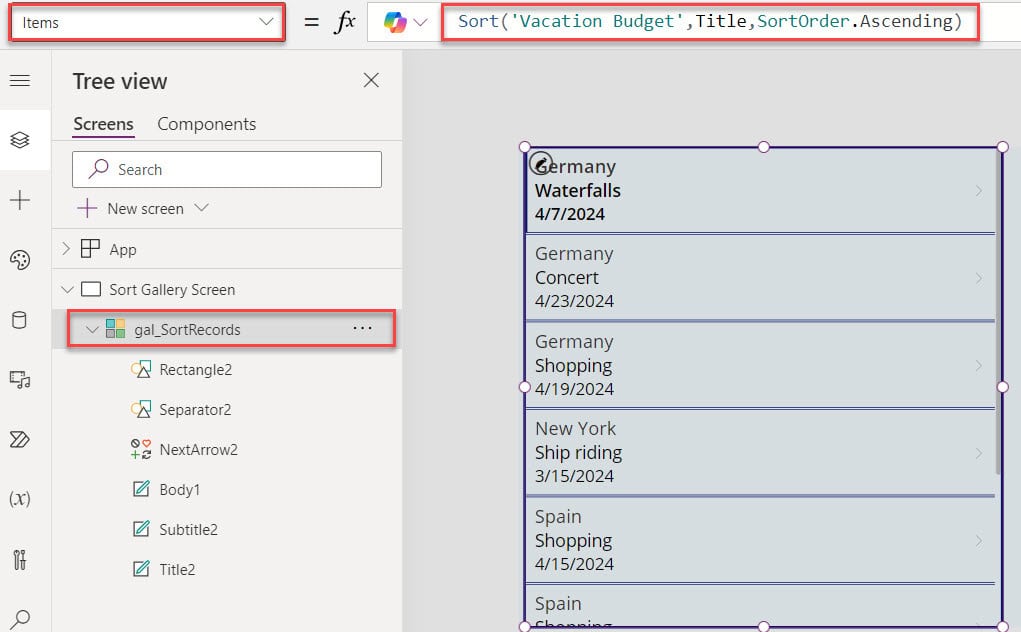Click the 4/19/2024 date text
Screen dimensions: 1021x632
click(574, 389)
